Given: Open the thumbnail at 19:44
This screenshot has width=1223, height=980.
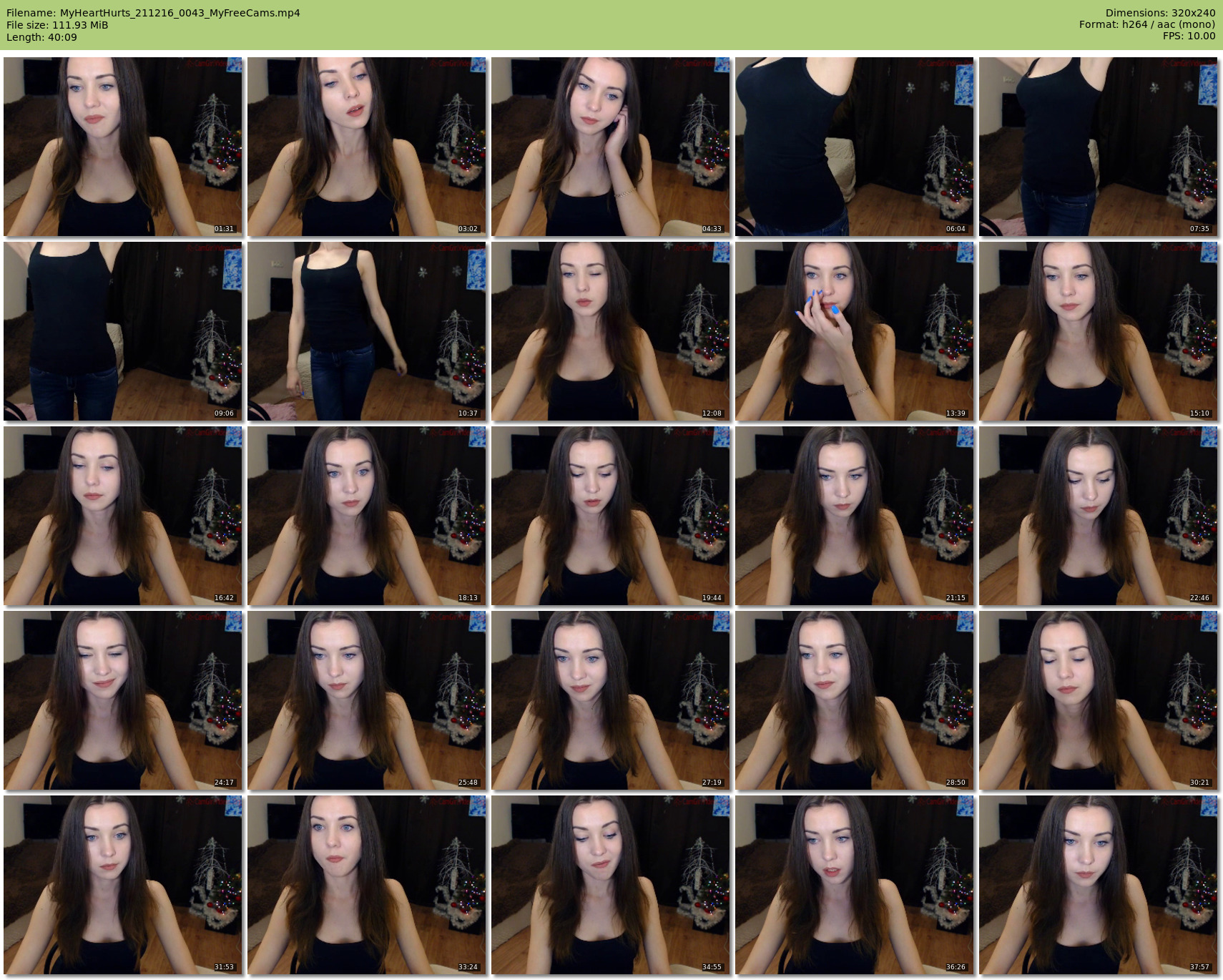Looking at the screenshot, I should point(611,516).
